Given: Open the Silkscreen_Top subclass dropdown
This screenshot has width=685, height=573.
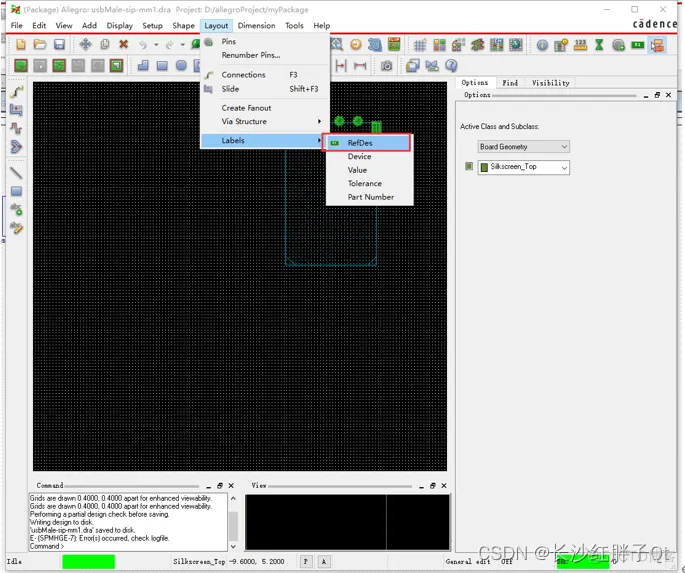Looking at the screenshot, I should coord(523,167).
